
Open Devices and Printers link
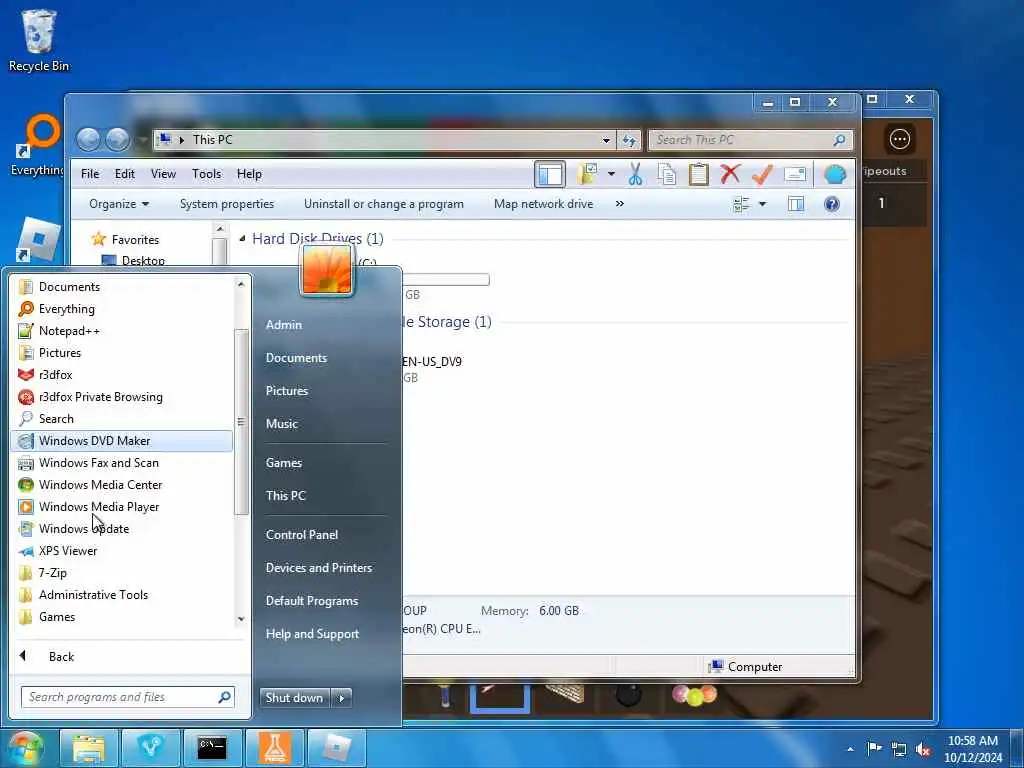(319, 568)
